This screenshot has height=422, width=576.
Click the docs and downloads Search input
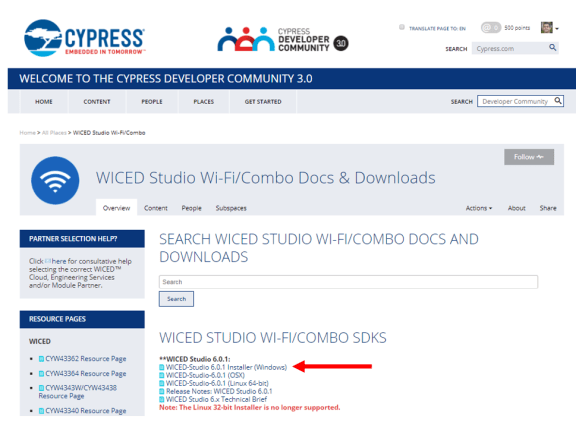(x=348, y=282)
